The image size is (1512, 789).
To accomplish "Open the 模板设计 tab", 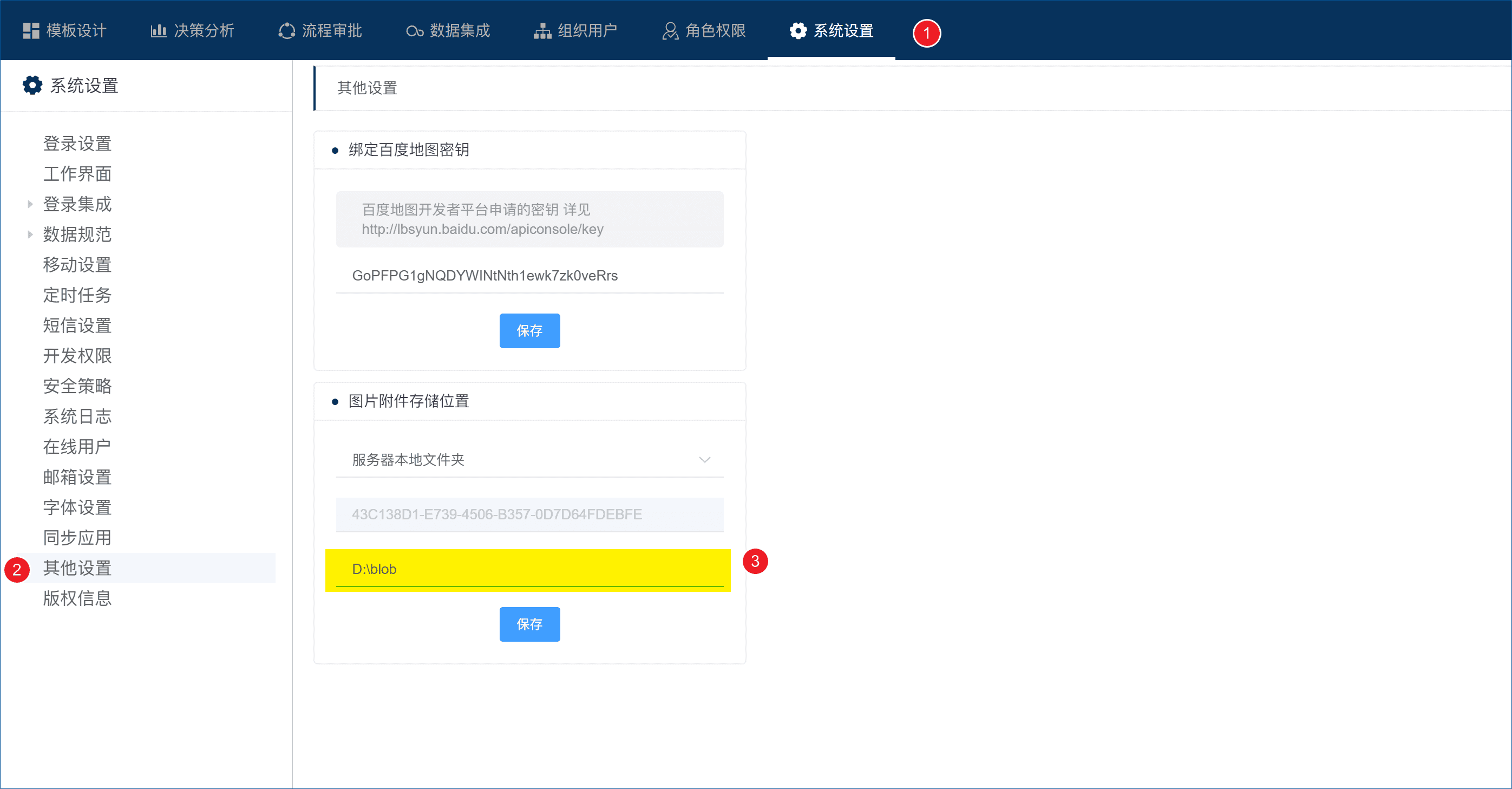I will point(64,30).
